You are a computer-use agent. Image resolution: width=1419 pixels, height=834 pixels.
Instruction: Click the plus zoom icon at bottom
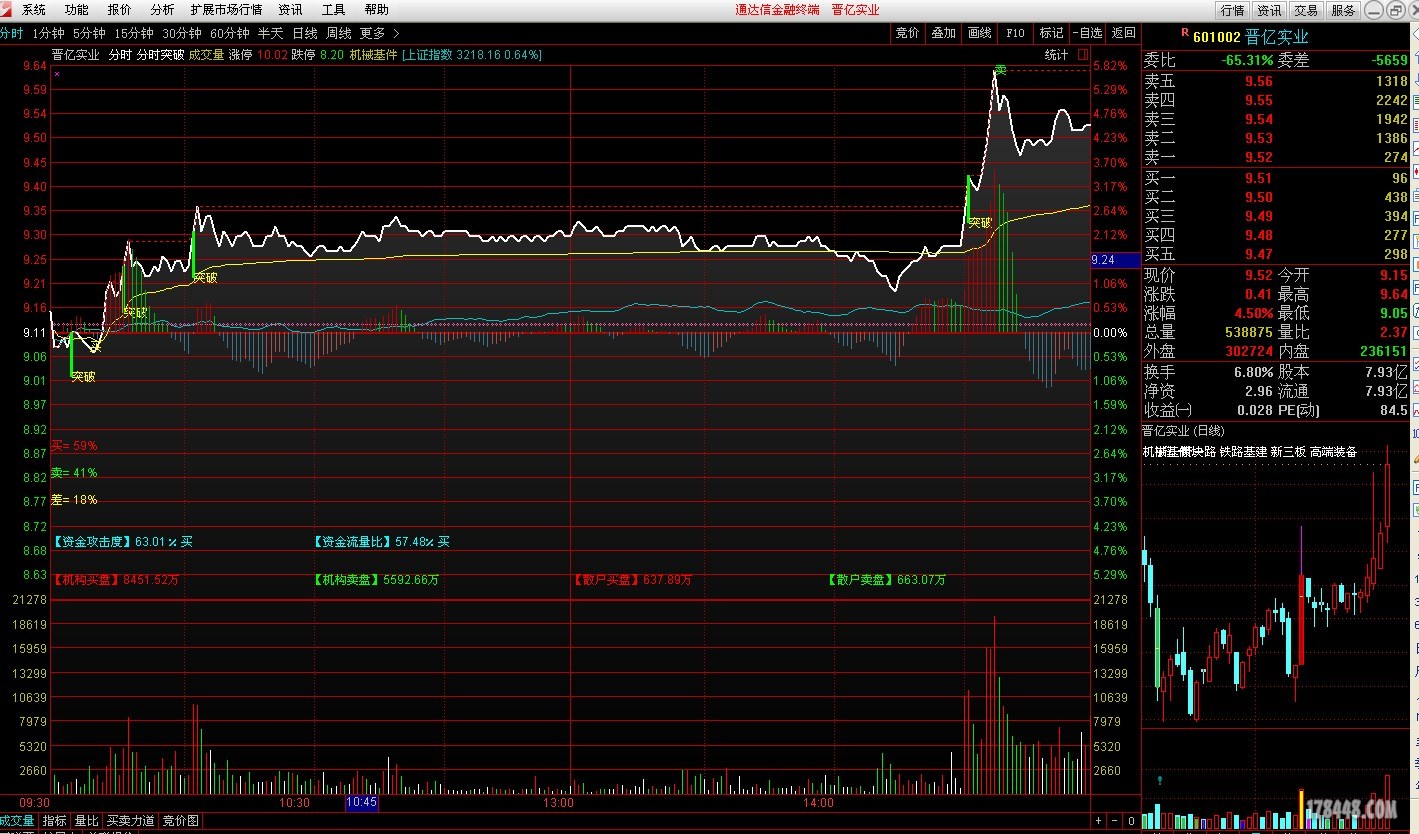tap(1098, 821)
